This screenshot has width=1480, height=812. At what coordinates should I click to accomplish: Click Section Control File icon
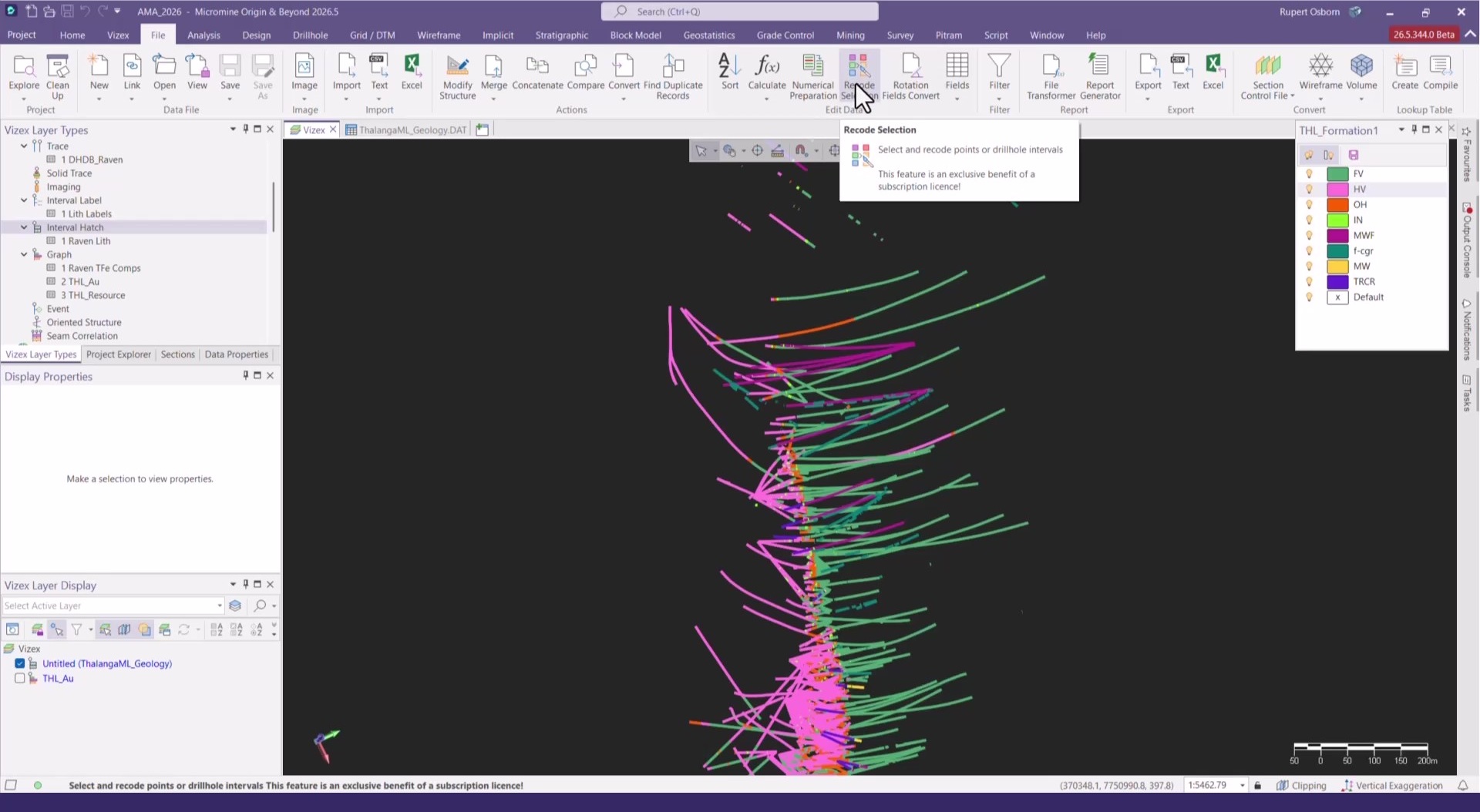(x=1268, y=76)
